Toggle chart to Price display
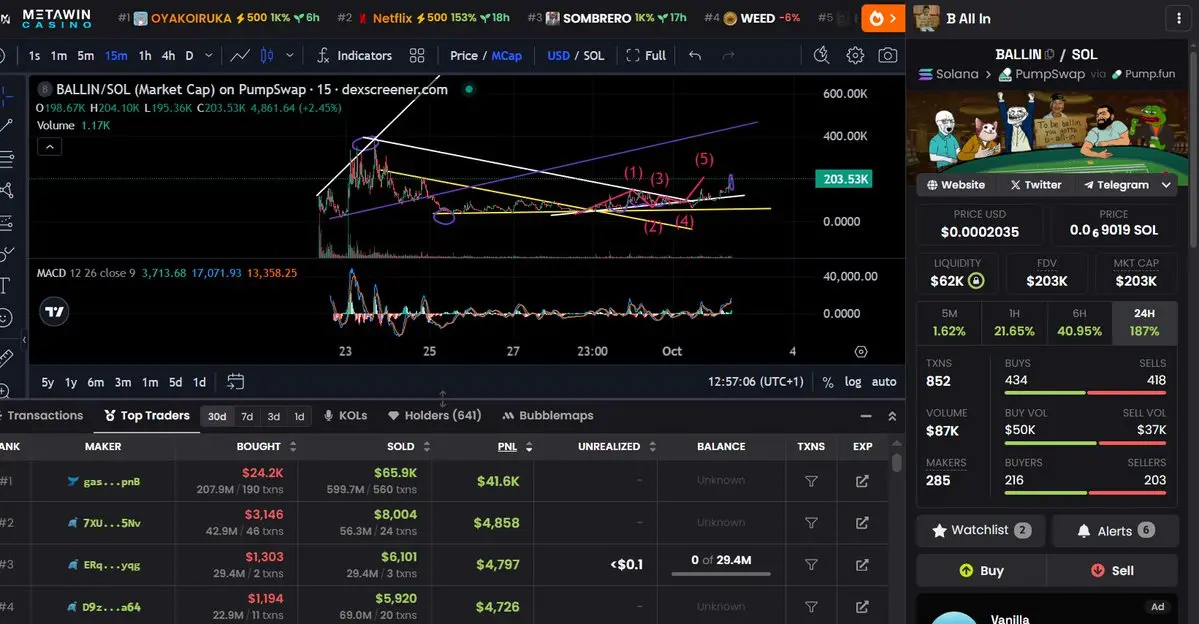 463,56
